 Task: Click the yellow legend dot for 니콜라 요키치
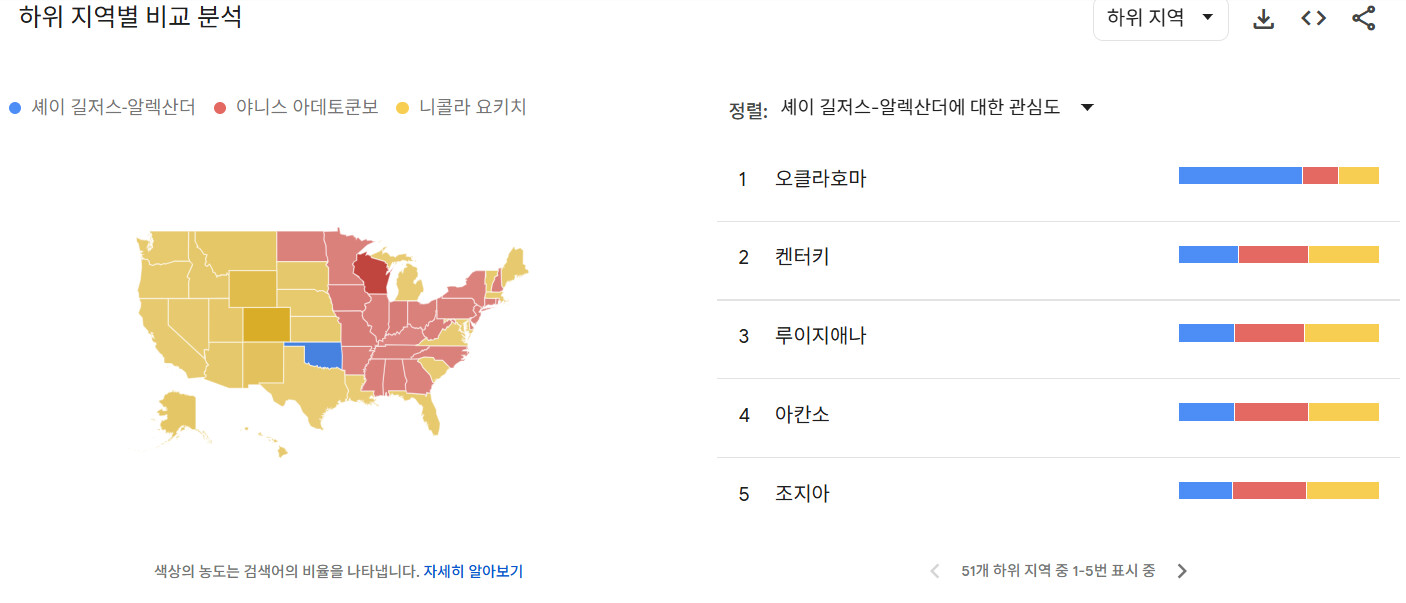pyautogui.click(x=403, y=108)
